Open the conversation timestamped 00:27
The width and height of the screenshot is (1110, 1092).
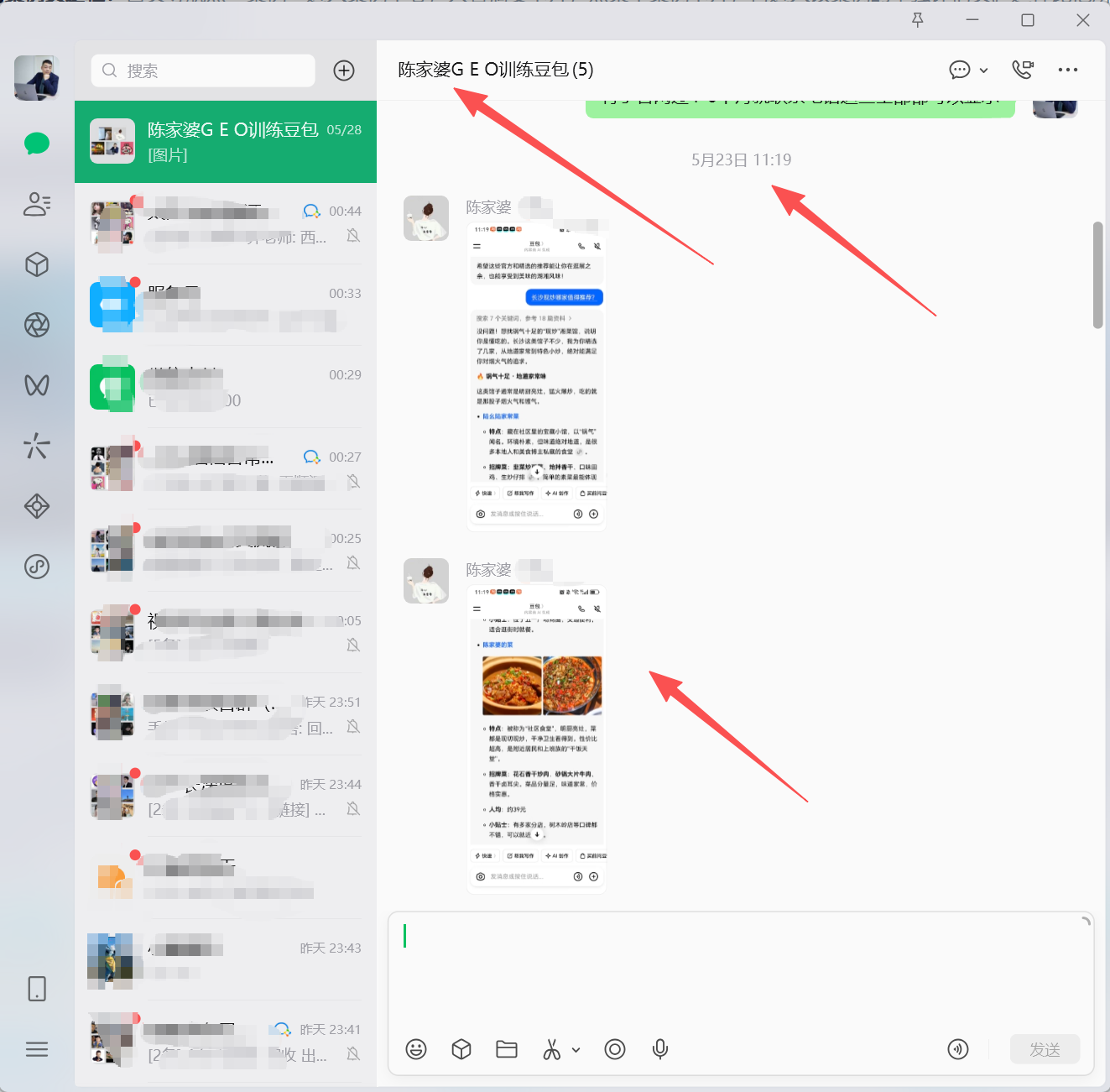(x=226, y=469)
